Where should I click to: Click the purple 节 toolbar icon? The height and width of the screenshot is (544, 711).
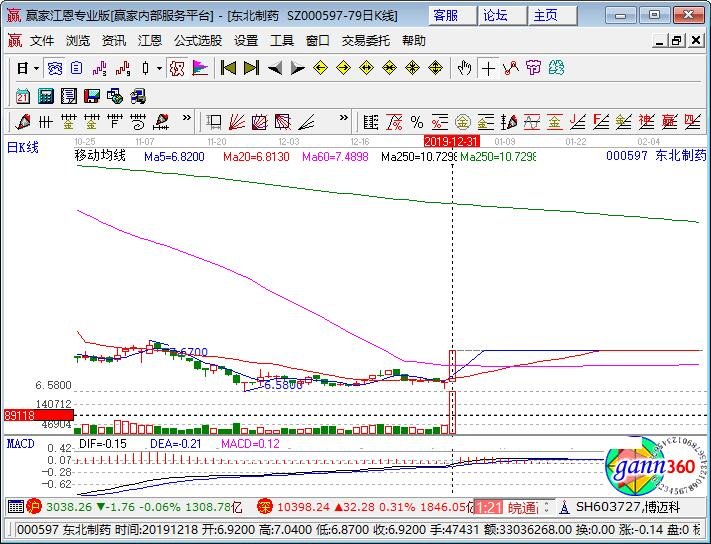534,68
